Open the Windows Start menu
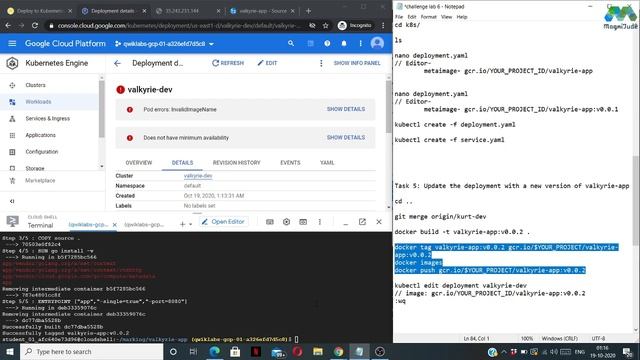The image size is (640, 360). (10, 351)
